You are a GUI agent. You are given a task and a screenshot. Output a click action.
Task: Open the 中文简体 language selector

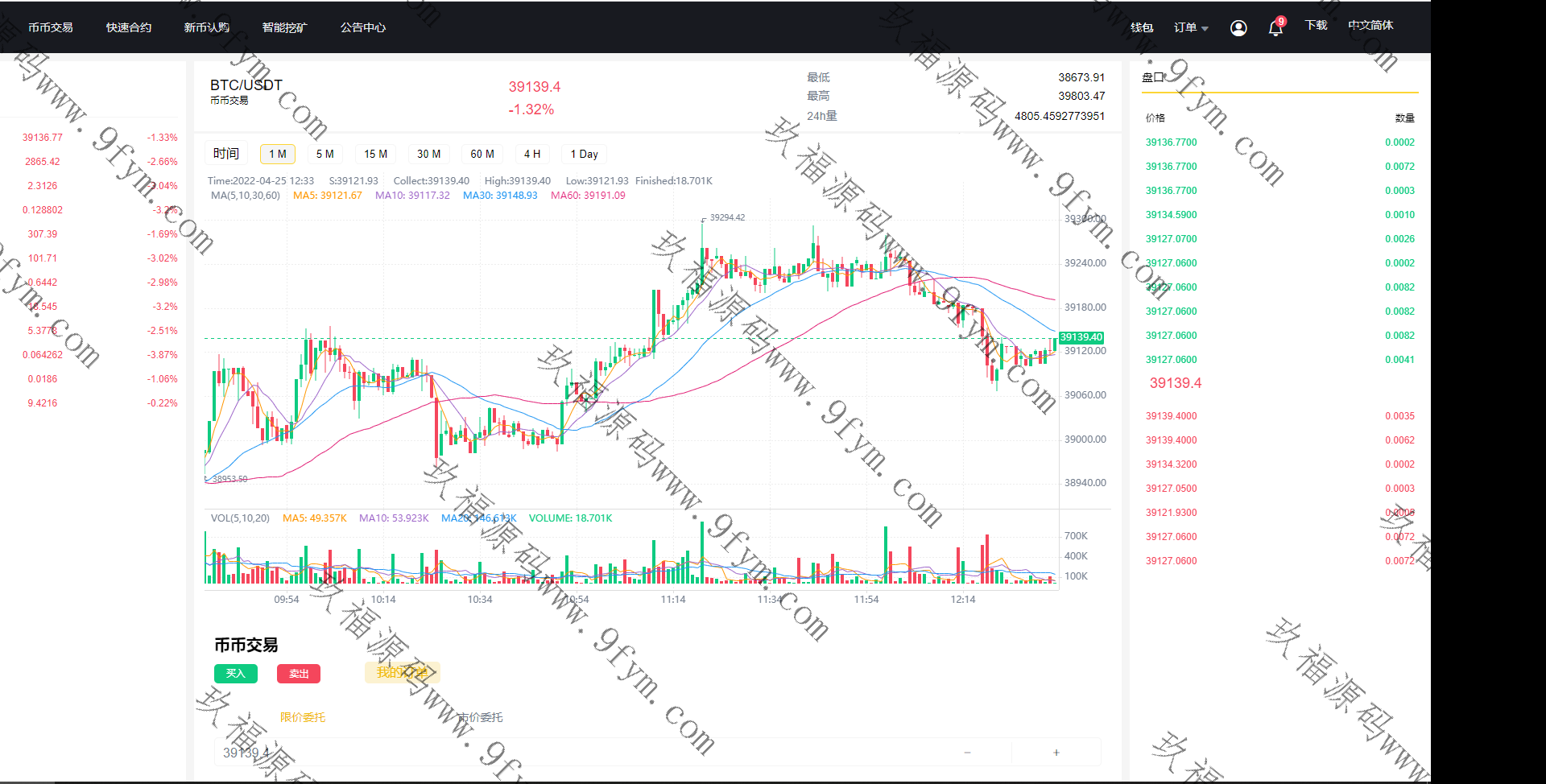[1370, 26]
